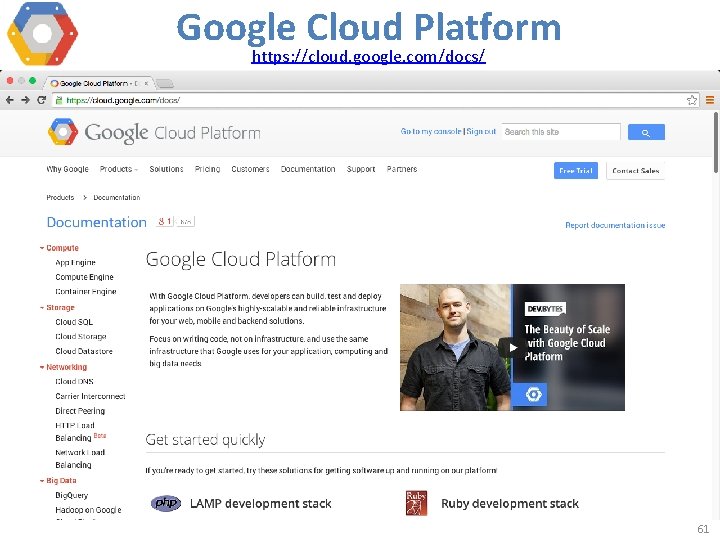
Task: Open Cloud Storage in sidebar
Action: (x=81, y=337)
